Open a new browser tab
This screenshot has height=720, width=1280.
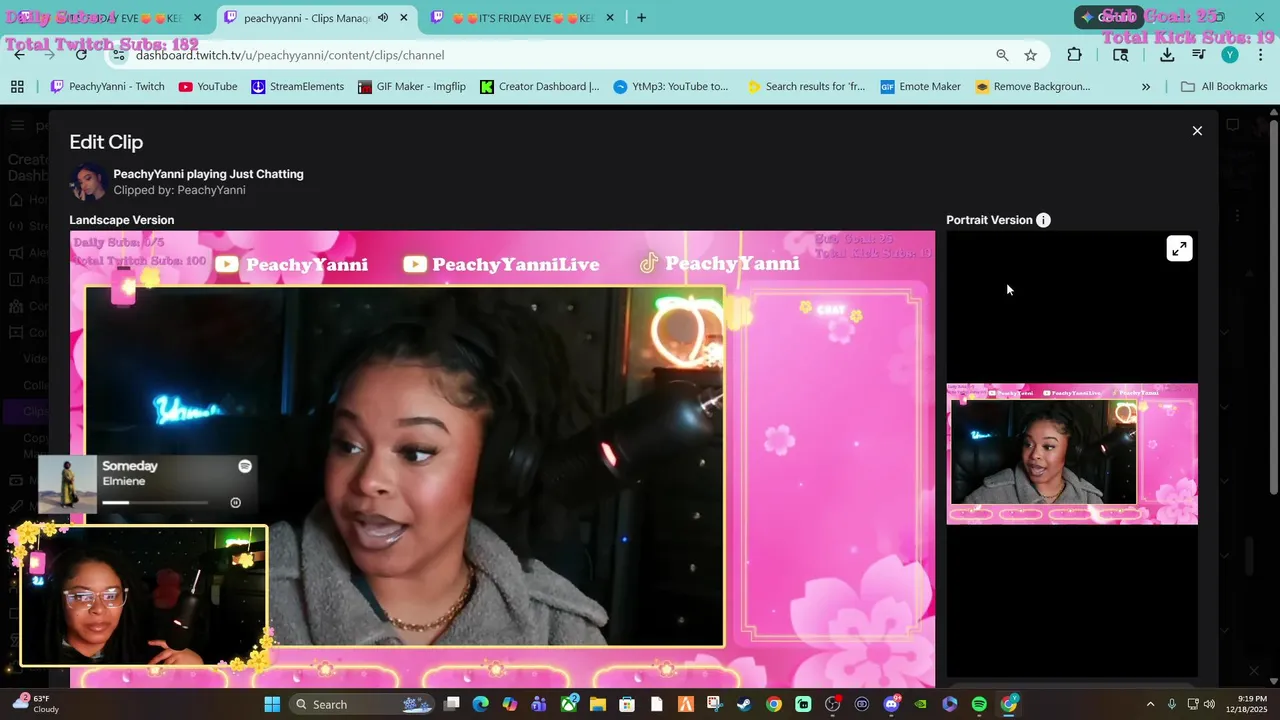point(641,18)
